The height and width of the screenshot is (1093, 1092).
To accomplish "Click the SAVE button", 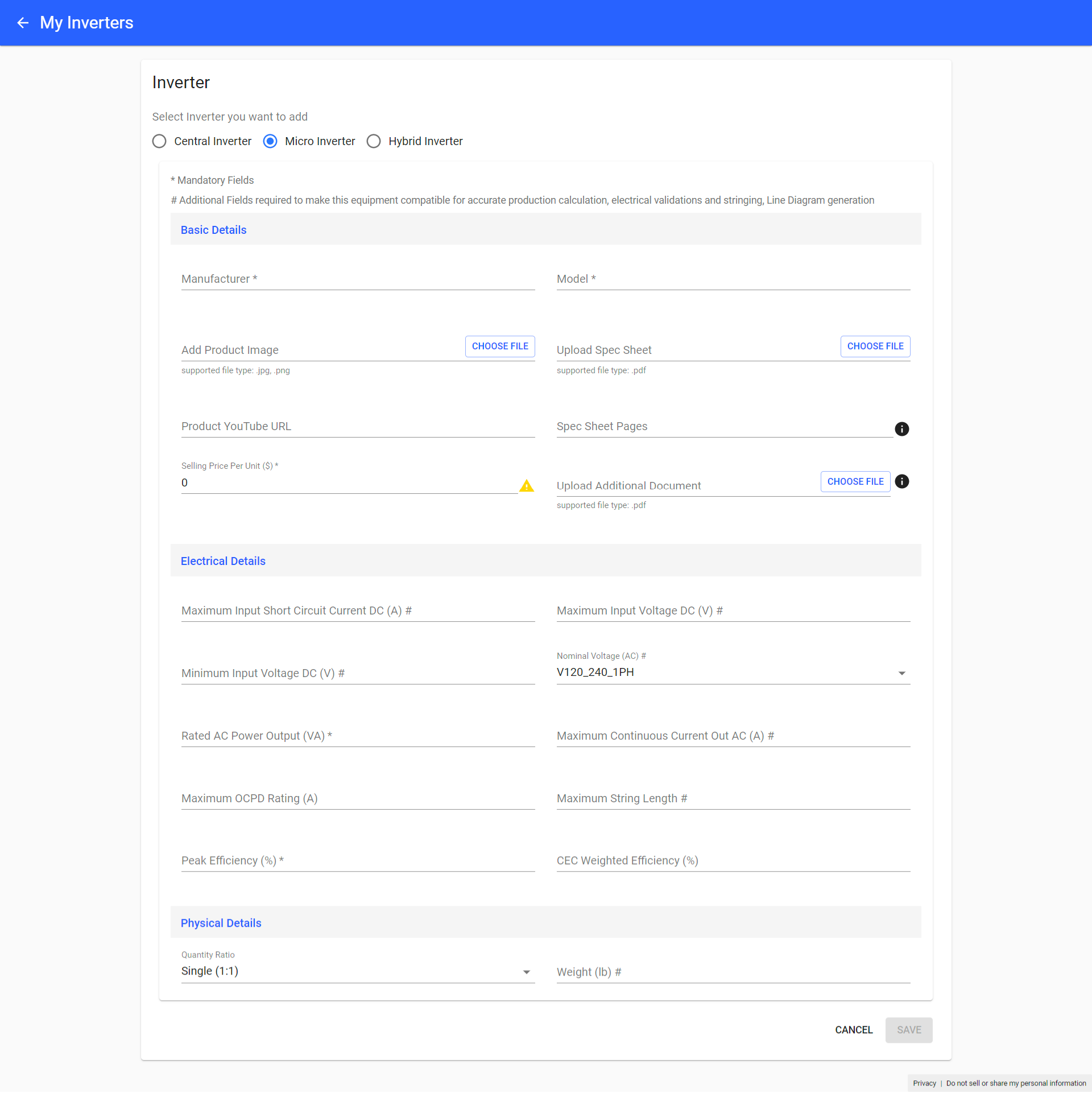I will point(908,1030).
